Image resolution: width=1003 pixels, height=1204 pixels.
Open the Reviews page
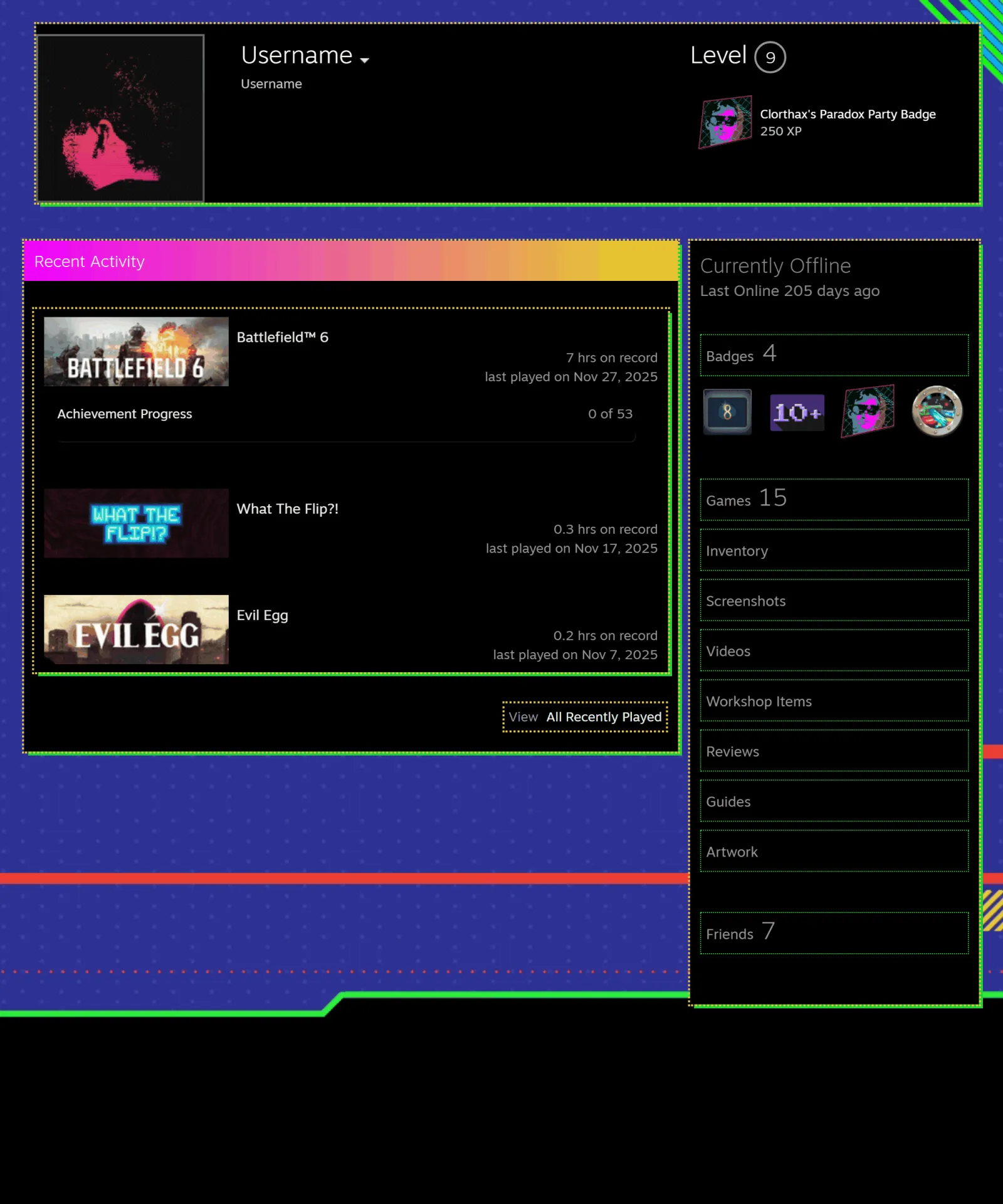pos(834,751)
